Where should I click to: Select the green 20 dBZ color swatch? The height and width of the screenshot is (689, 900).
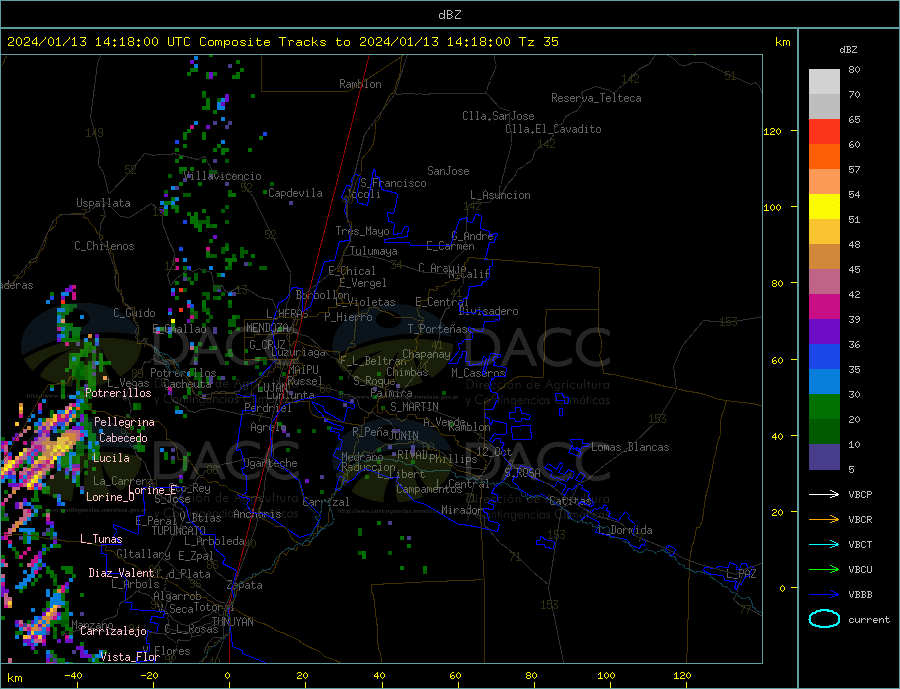click(x=824, y=407)
